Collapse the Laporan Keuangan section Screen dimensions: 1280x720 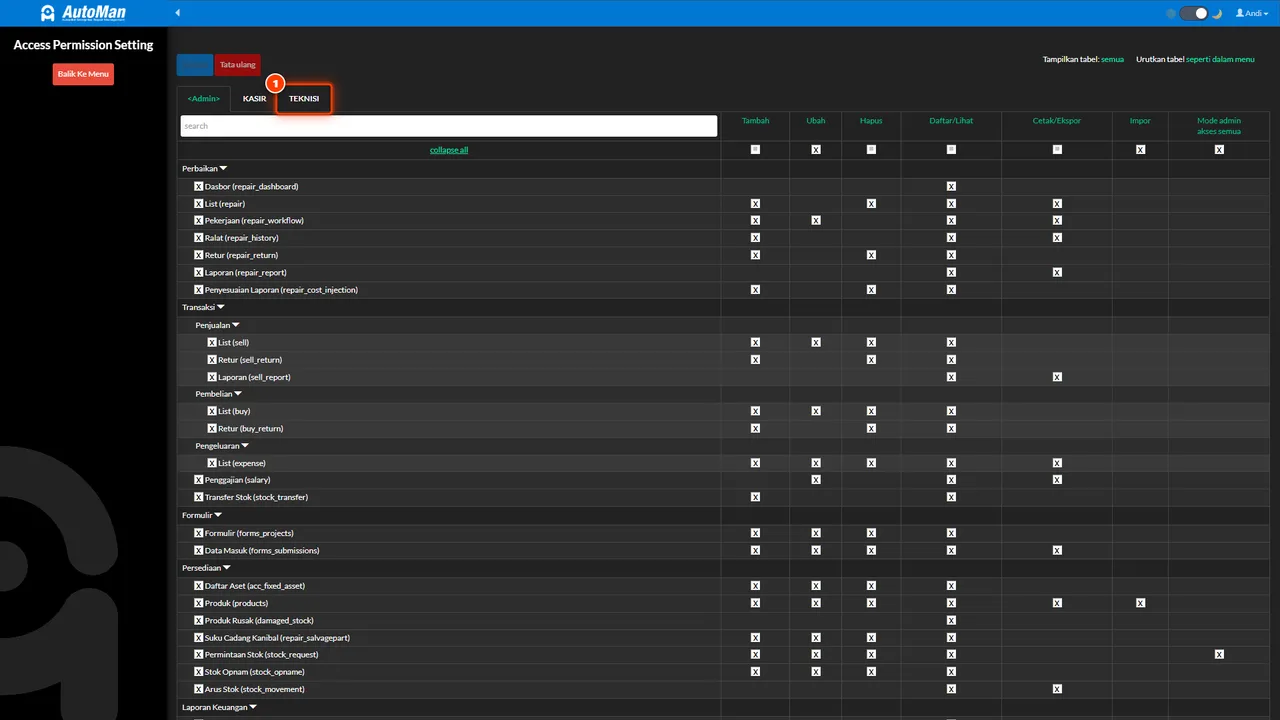[x=219, y=707]
